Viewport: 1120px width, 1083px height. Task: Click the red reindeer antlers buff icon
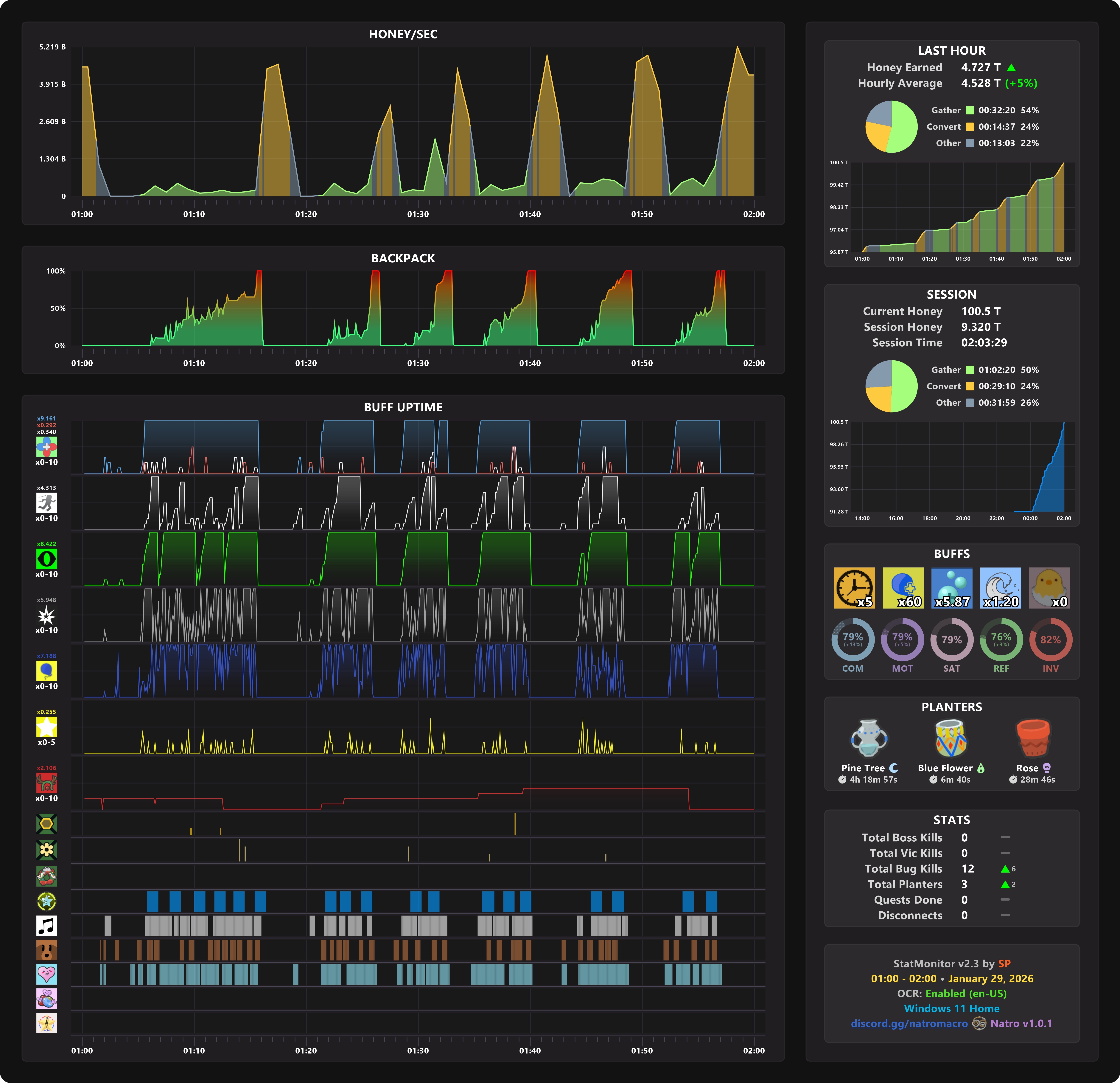pyautogui.click(x=46, y=783)
